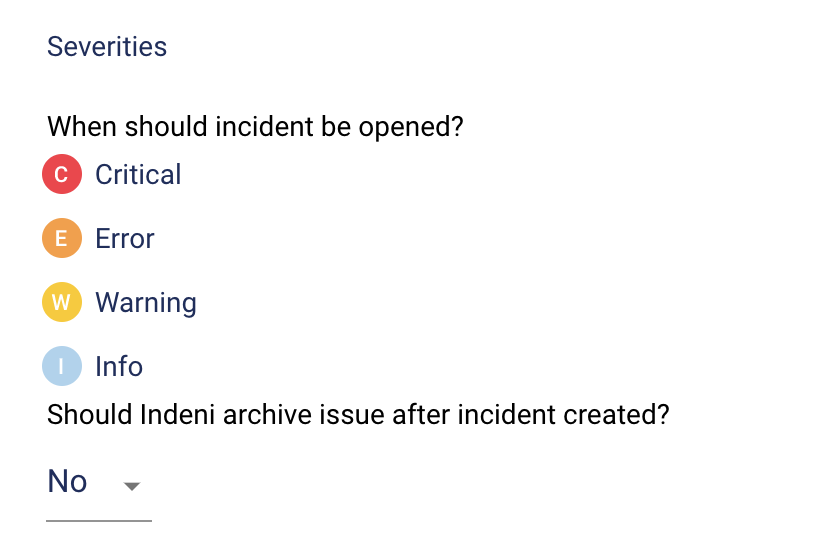This screenshot has height=550, width=820.
Task: Toggle the Info severity text label
Action: click(x=119, y=367)
